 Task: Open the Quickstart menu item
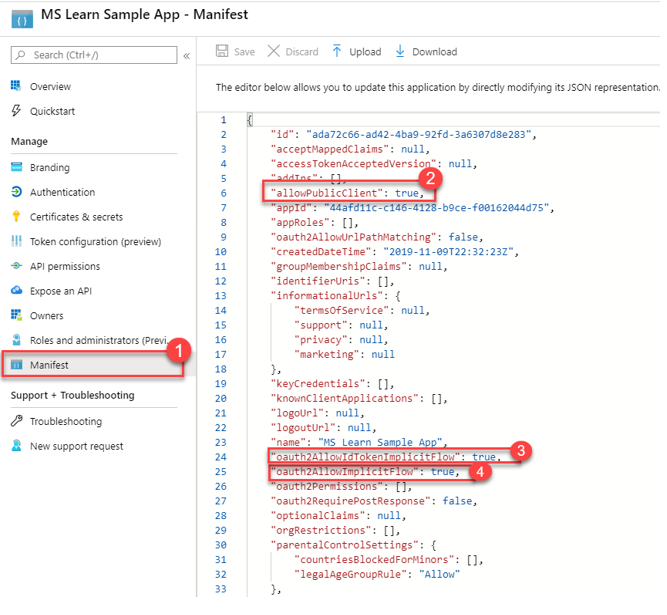[x=52, y=111]
